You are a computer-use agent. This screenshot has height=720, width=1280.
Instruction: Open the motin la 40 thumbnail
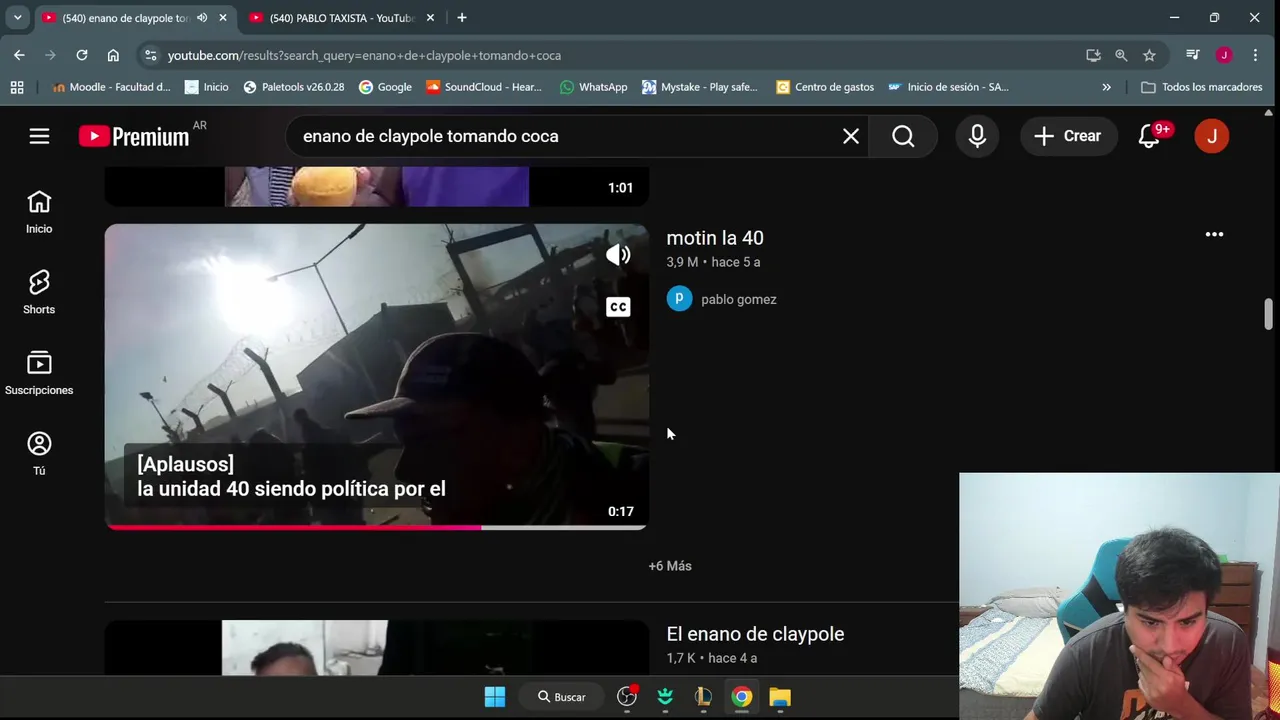377,376
